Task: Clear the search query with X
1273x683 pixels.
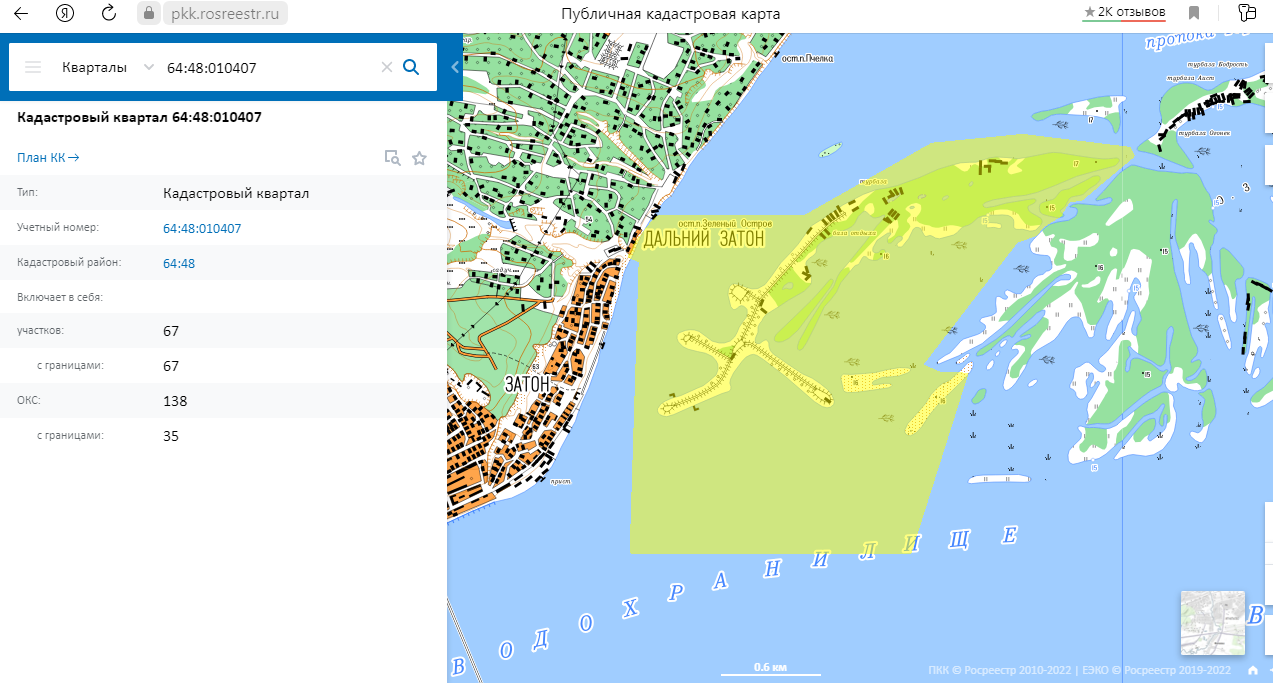Action: pos(386,67)
